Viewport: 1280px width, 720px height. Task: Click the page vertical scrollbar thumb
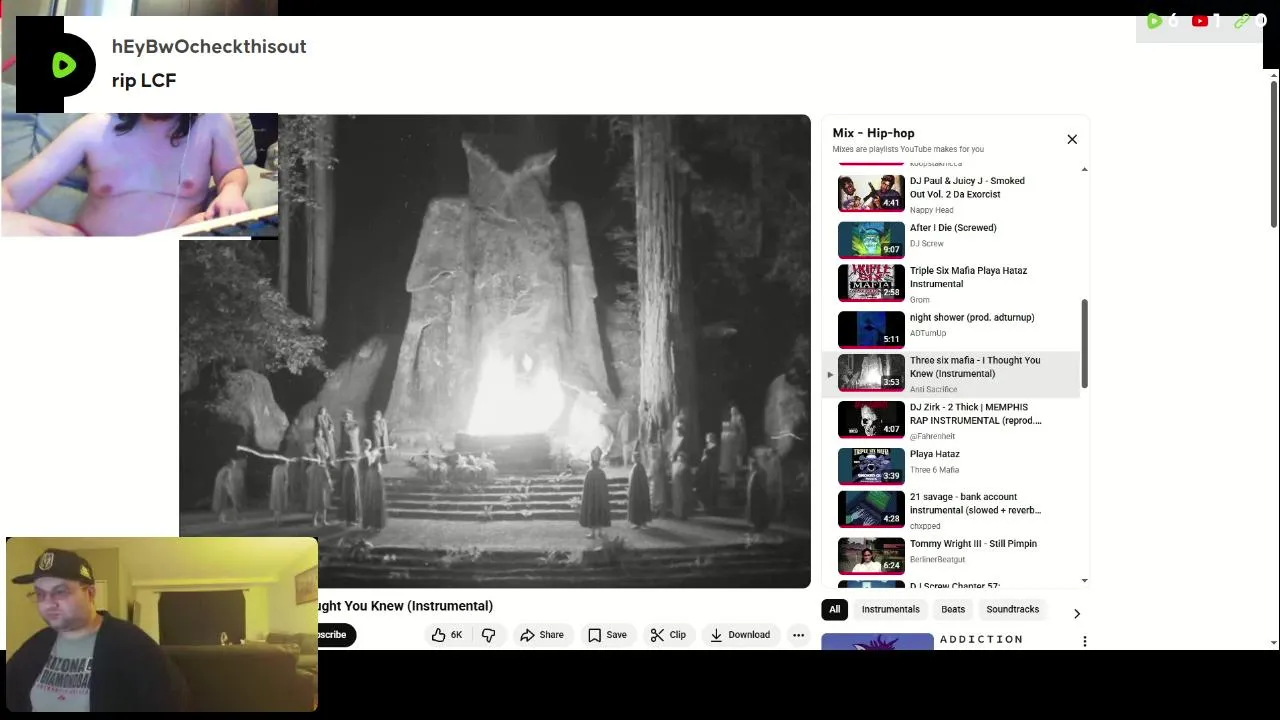(x=1273, y=154)
